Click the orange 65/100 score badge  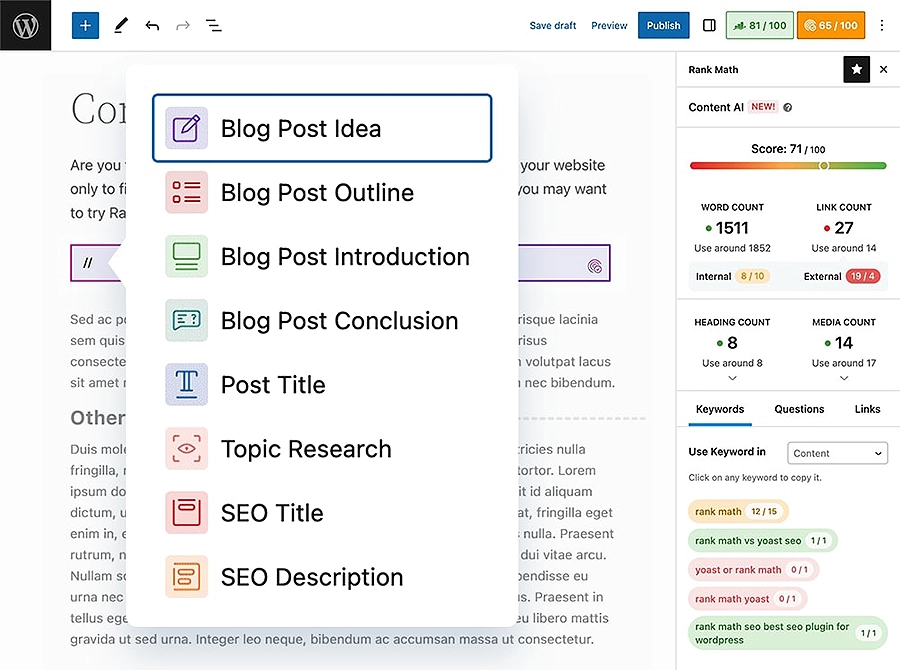831,25
